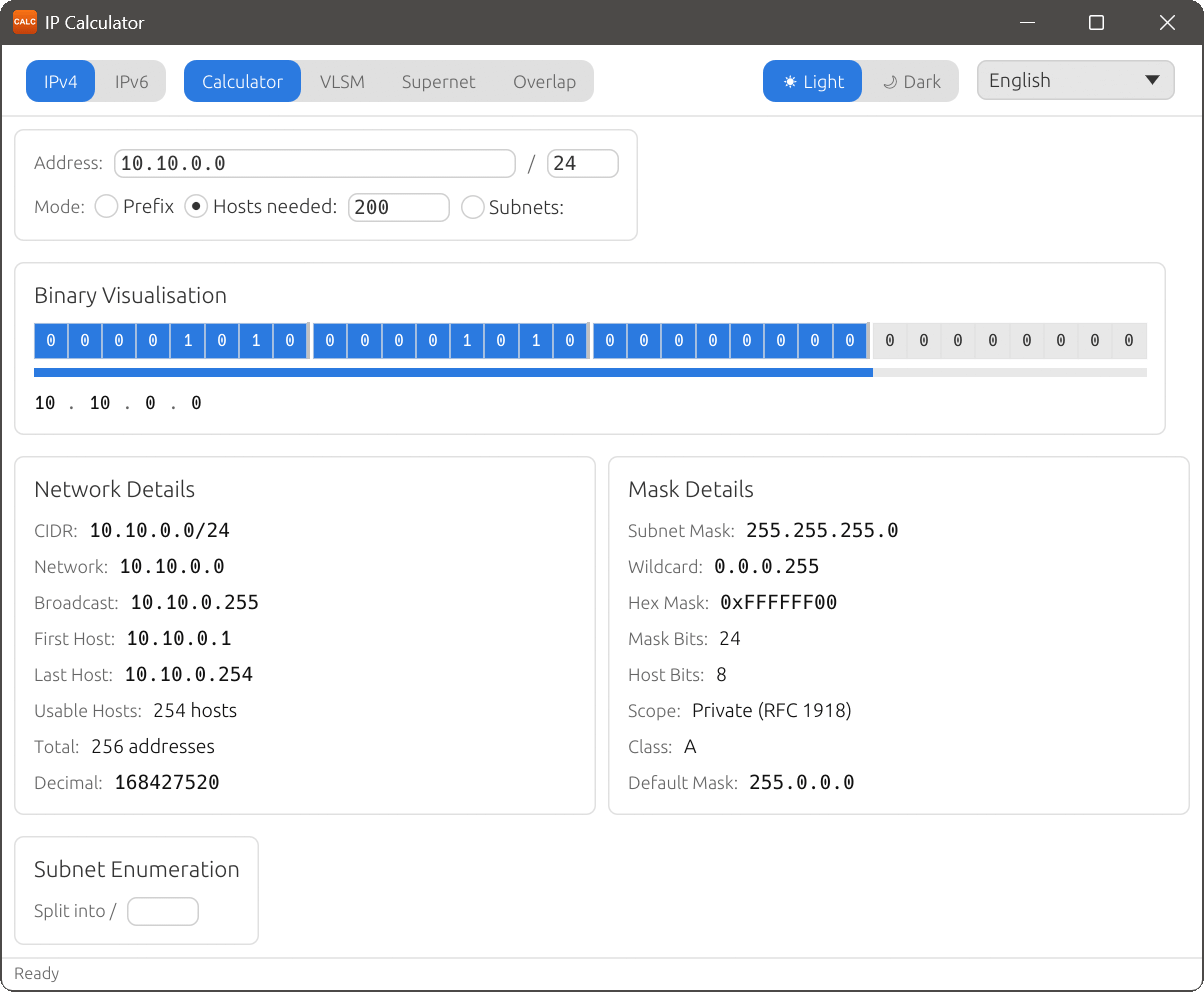Open the English language dropdown
The height and width of the screenshot is (992, 1204).
pos(1075,80)
